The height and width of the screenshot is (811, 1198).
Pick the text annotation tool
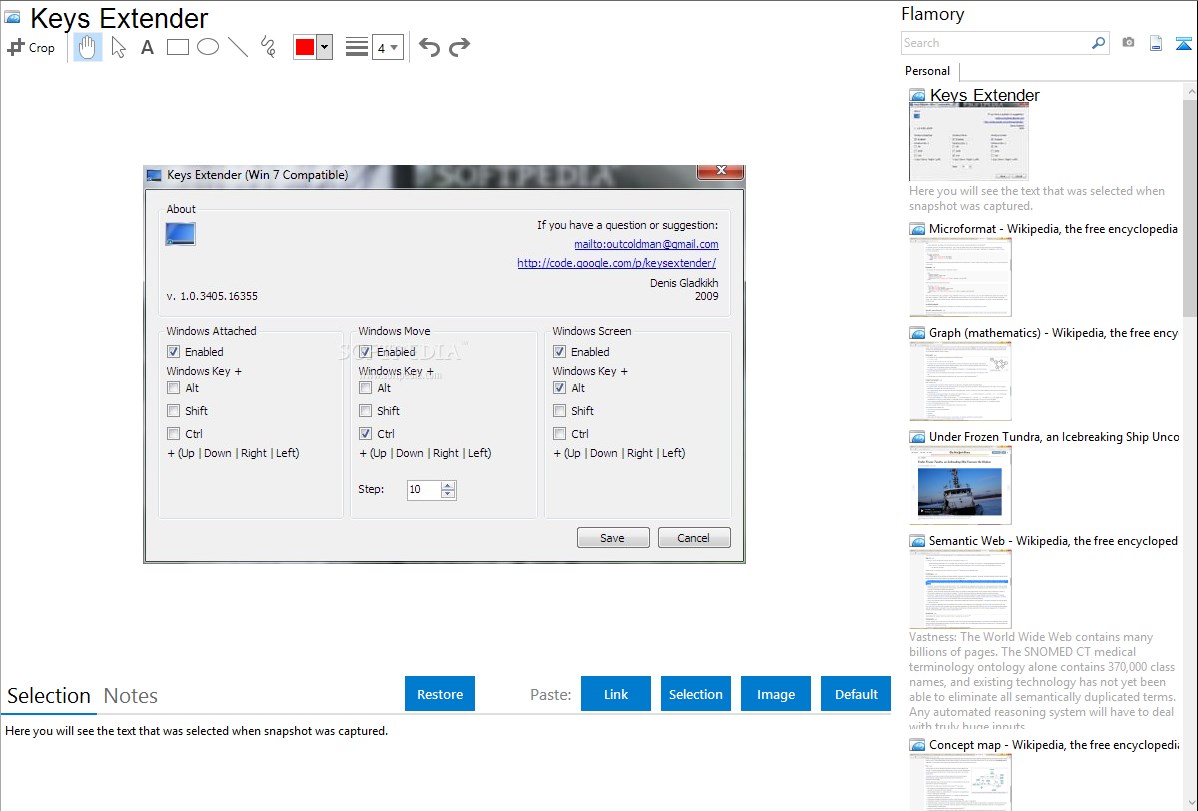(x=147, y=47)
